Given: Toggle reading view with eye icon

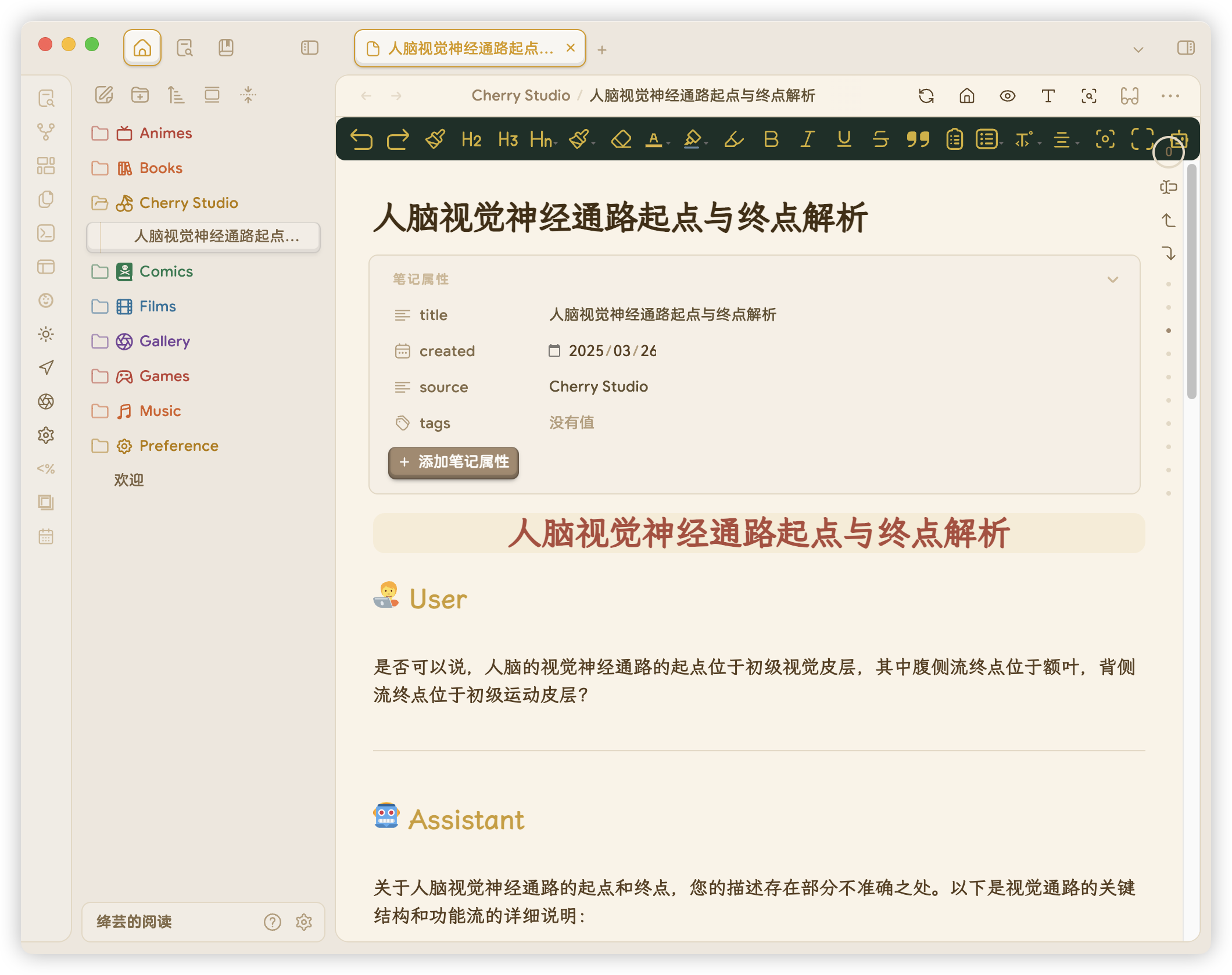Looking at the screenshot, I should (1008, 96).
